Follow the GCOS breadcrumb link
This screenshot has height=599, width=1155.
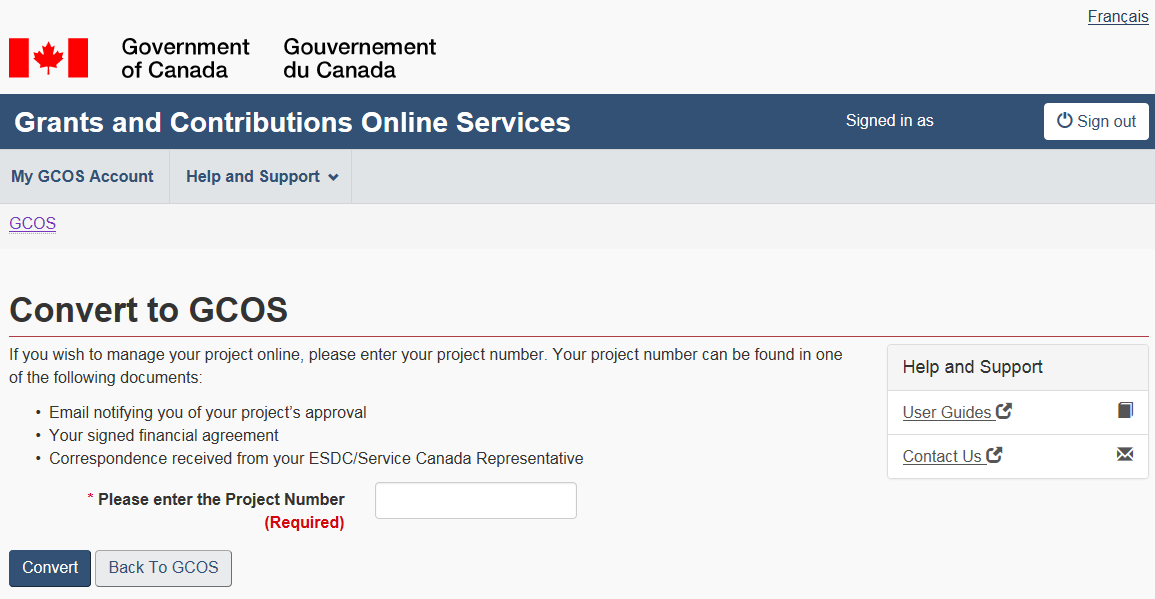click(x=32, y=224)
